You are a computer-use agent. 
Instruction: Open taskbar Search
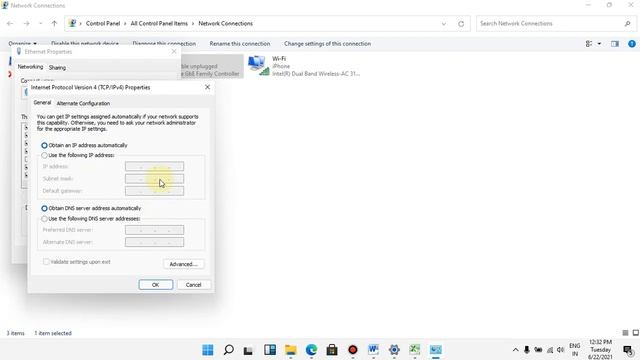(229, 350)
